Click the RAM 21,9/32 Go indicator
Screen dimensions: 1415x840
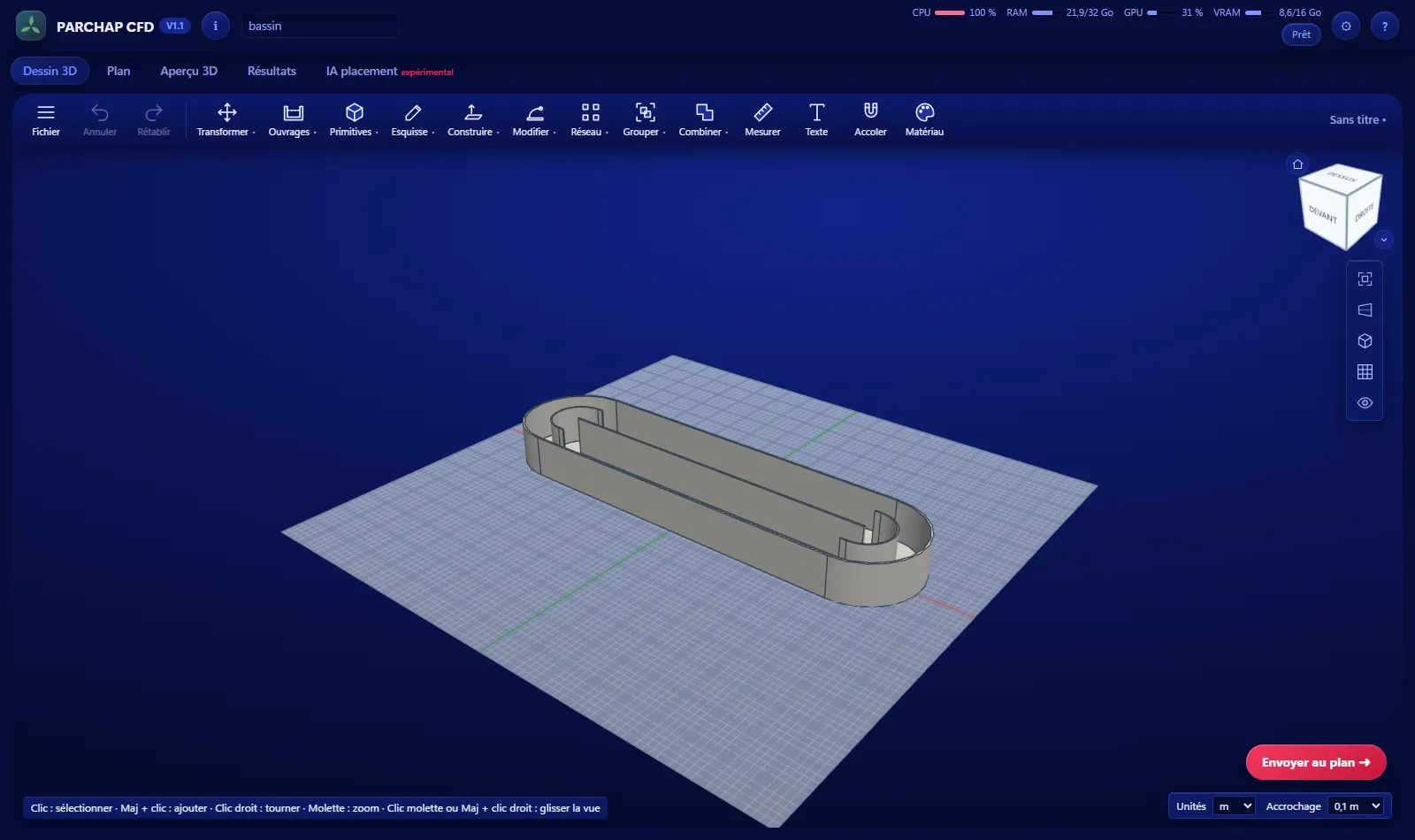click(1059, 12)
